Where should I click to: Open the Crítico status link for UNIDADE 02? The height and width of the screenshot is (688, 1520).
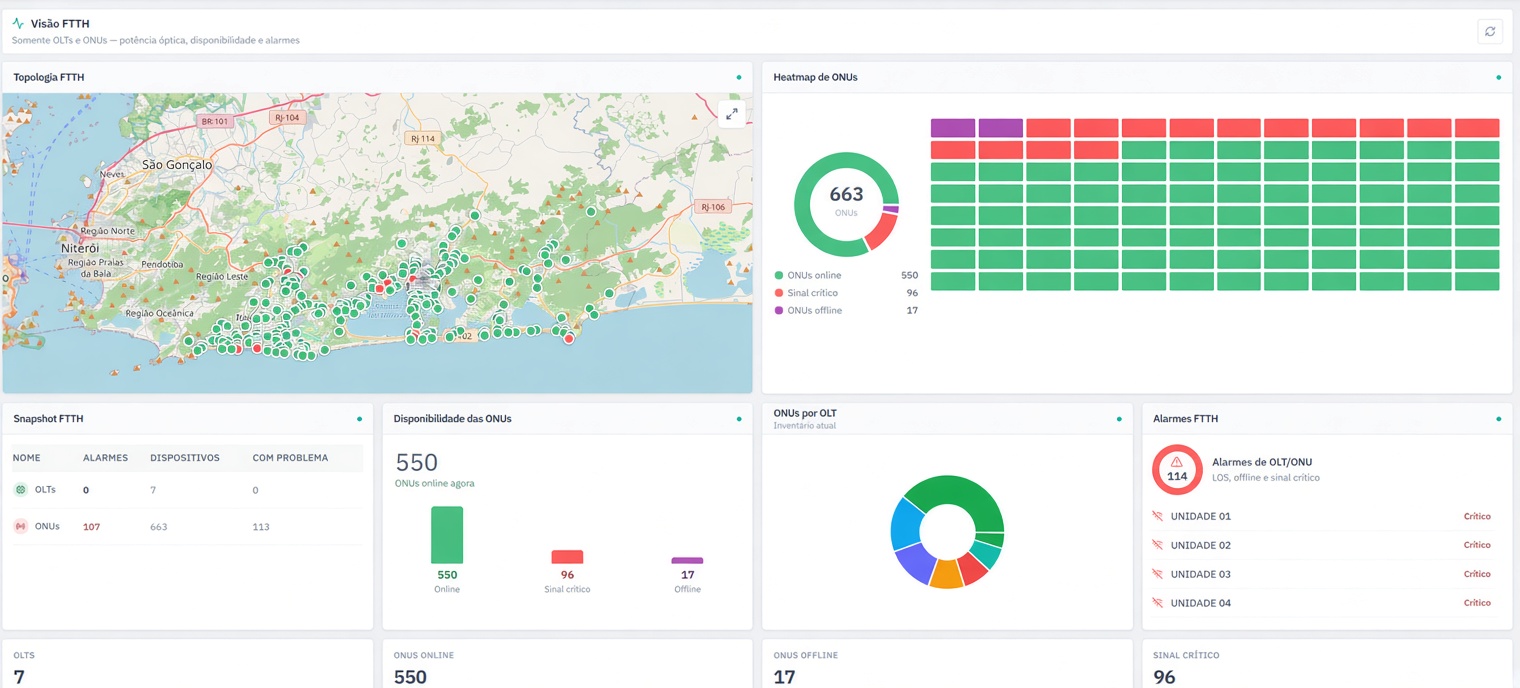[1477, 545]
